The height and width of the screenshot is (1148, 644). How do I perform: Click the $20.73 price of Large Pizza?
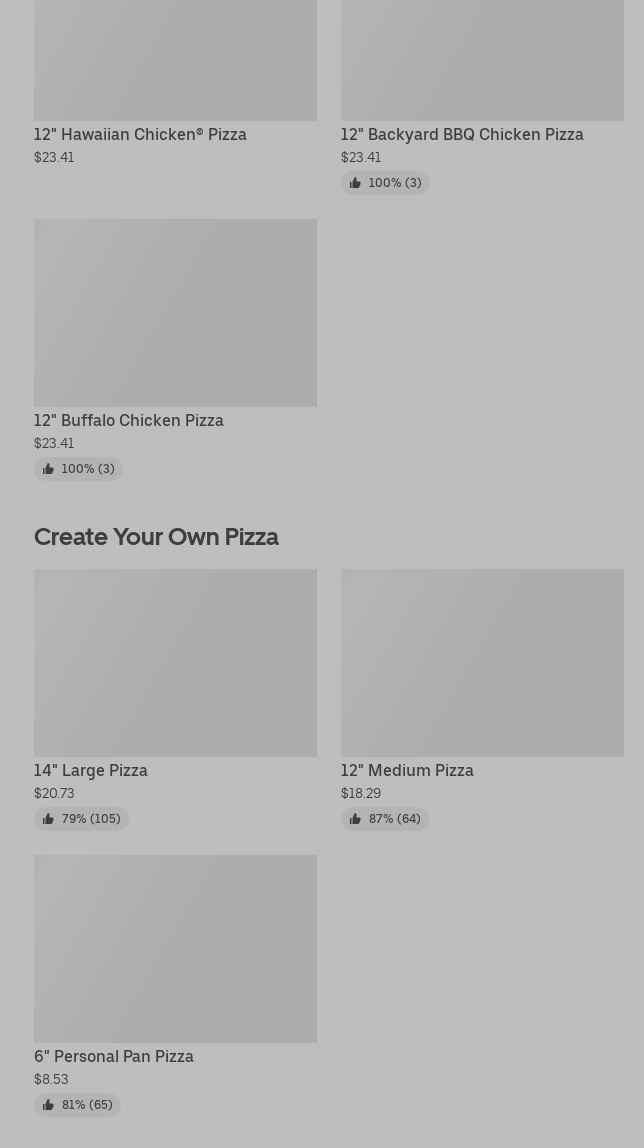tap(54, 793)
